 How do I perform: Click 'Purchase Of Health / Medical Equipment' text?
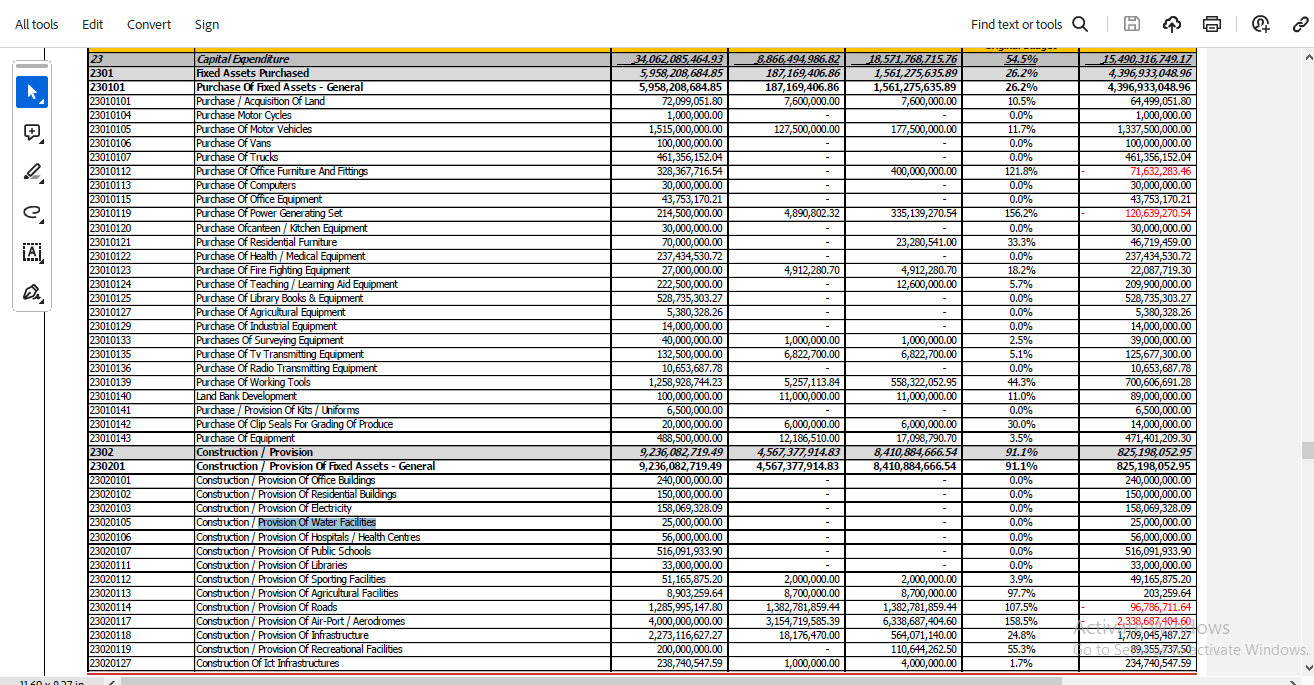point(281,256)
